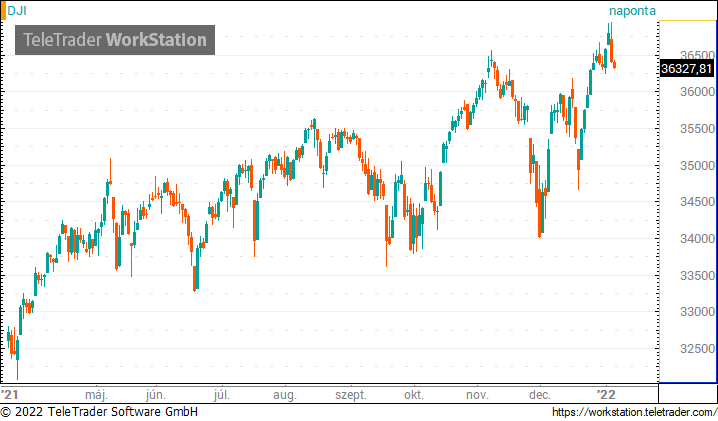Click the 32500 price axis label
Image resolution: width=718 pixels, height=421 pixels.
[697, 349]
